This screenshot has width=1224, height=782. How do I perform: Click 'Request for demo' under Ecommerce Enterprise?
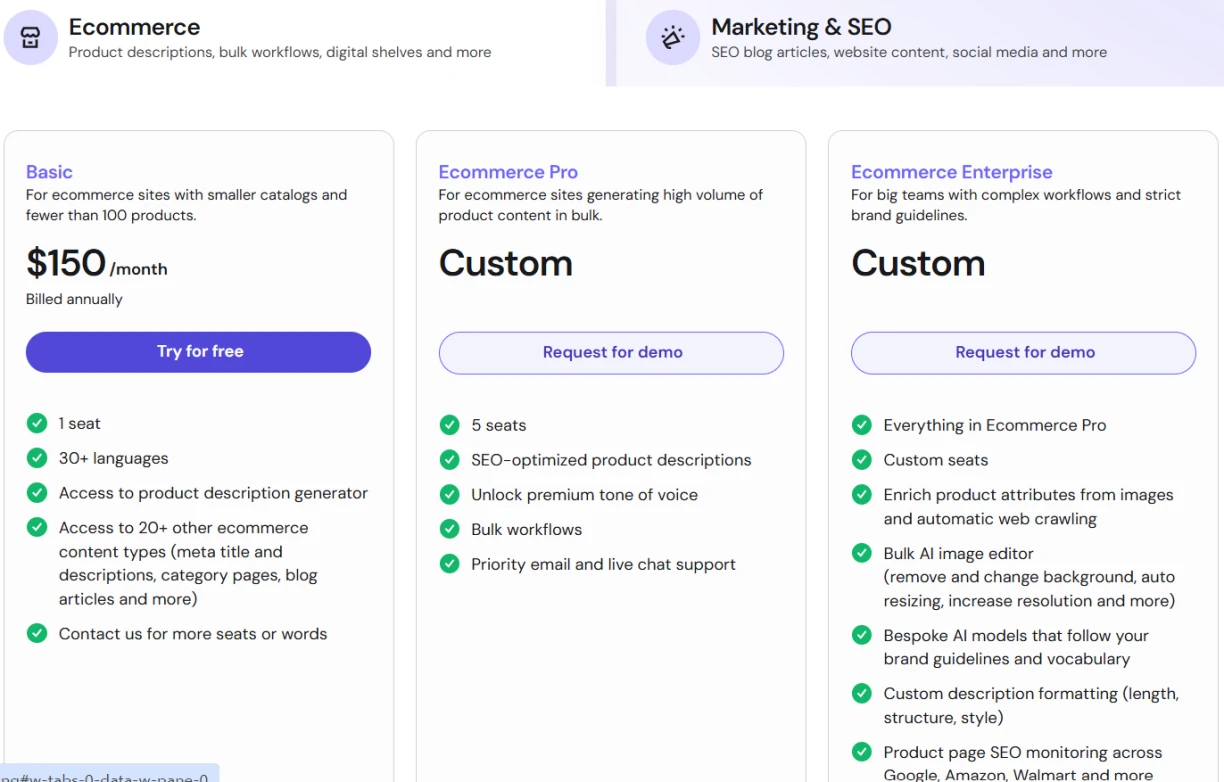(x=1023, y=353)
